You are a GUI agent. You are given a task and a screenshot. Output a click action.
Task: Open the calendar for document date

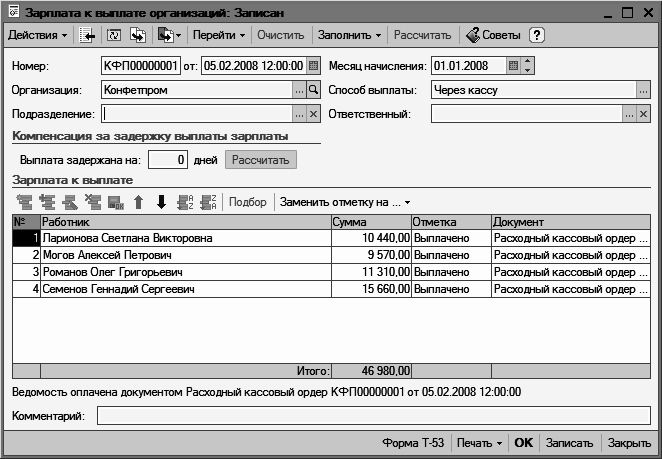[313, 66]
